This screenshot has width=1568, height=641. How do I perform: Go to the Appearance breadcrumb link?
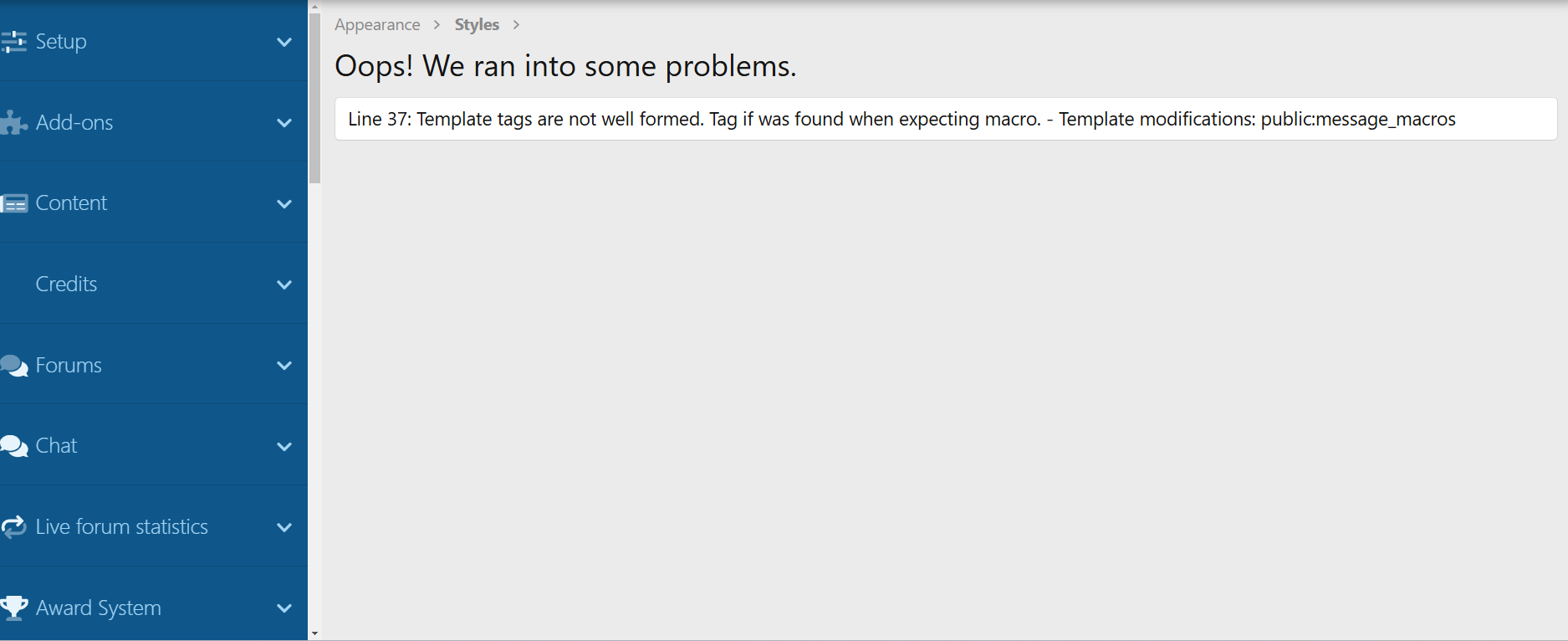[x=377, y=25]
